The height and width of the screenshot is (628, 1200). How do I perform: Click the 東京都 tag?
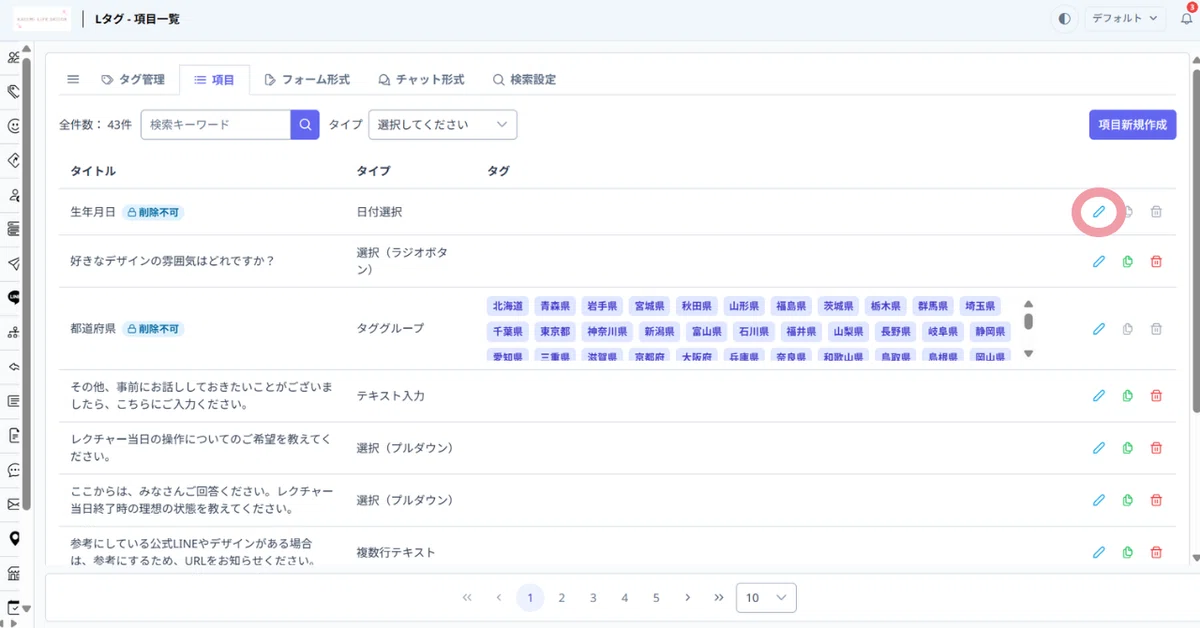click(x=555, y=331)
